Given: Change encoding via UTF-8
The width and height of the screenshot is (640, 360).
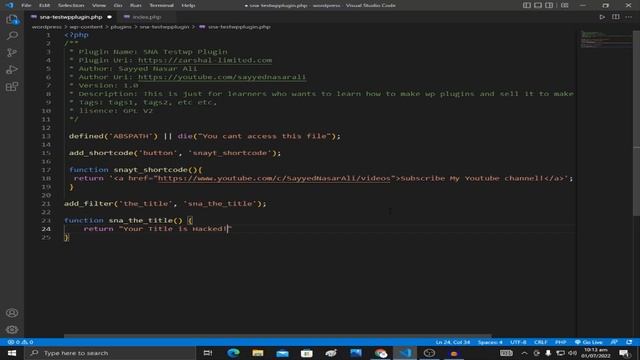Looking at the screenshot, I should point(518,342).
